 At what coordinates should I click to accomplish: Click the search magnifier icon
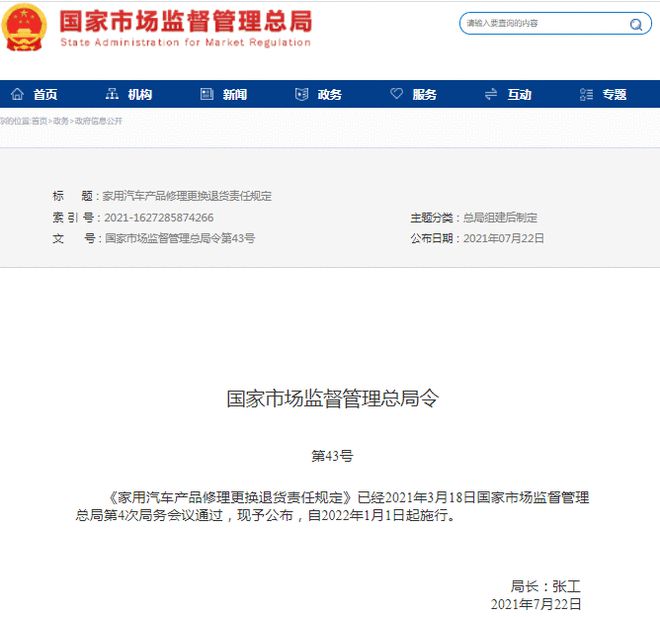point(636,24)
